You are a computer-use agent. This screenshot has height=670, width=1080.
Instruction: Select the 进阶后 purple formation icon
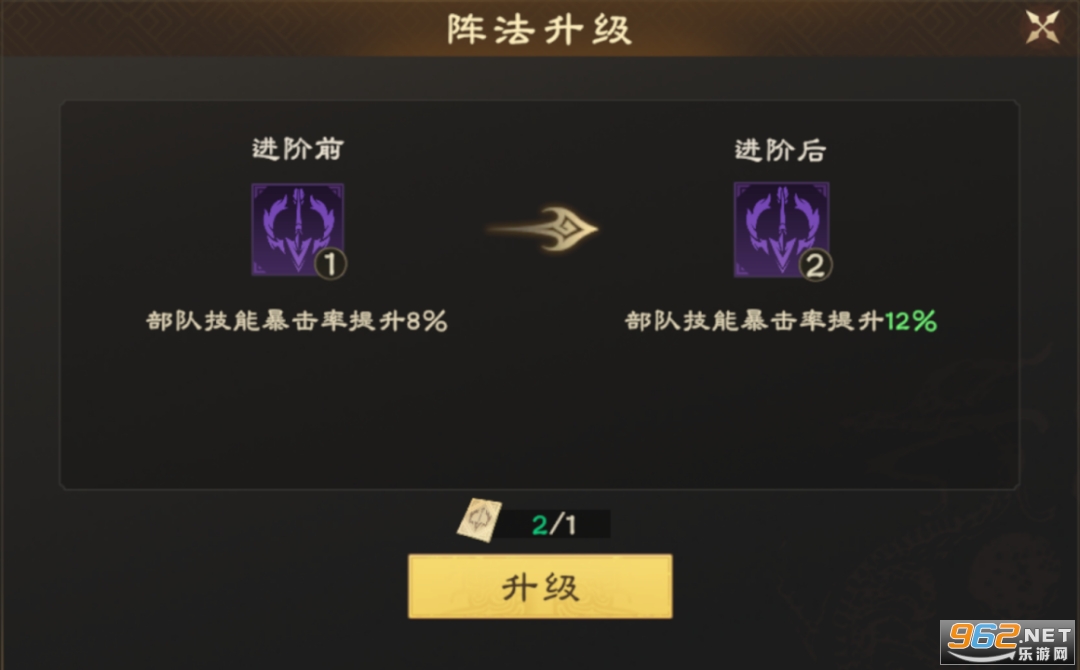pyautogui.click(x=781, y=229)
